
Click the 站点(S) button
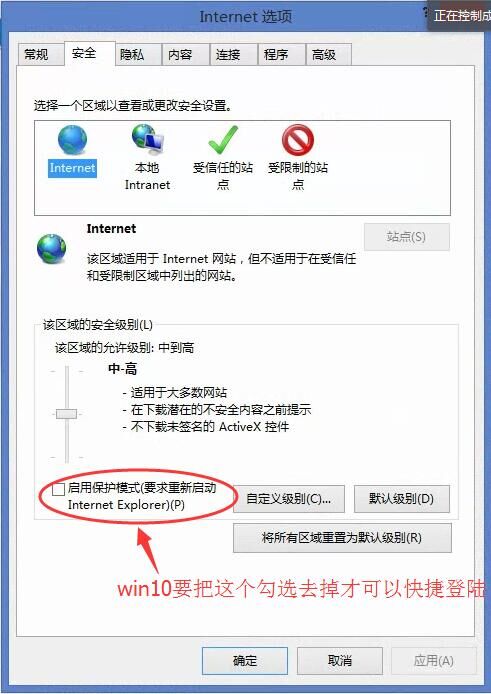(406, 237)
